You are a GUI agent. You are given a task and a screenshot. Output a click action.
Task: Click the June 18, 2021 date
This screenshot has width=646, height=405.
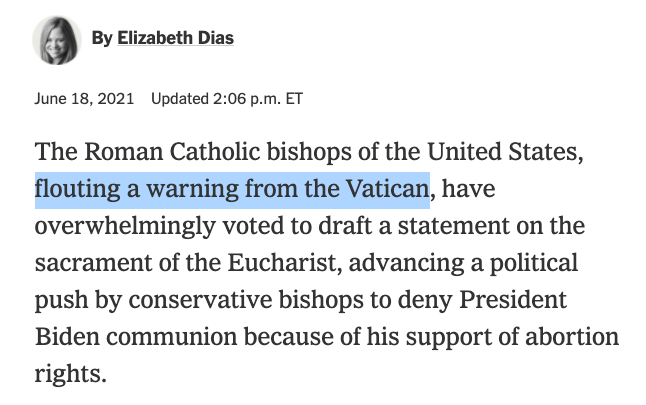click(84, 99)
